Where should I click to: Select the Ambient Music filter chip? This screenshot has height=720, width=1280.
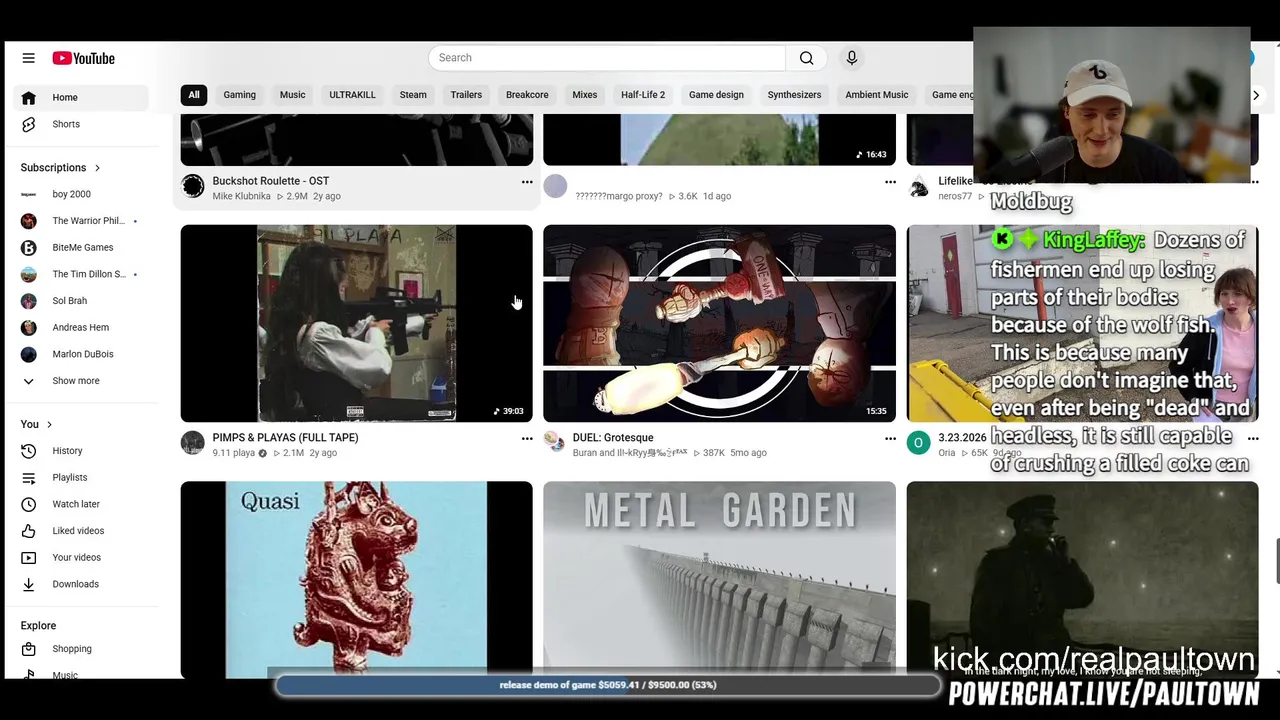click(x=877, y=95)
